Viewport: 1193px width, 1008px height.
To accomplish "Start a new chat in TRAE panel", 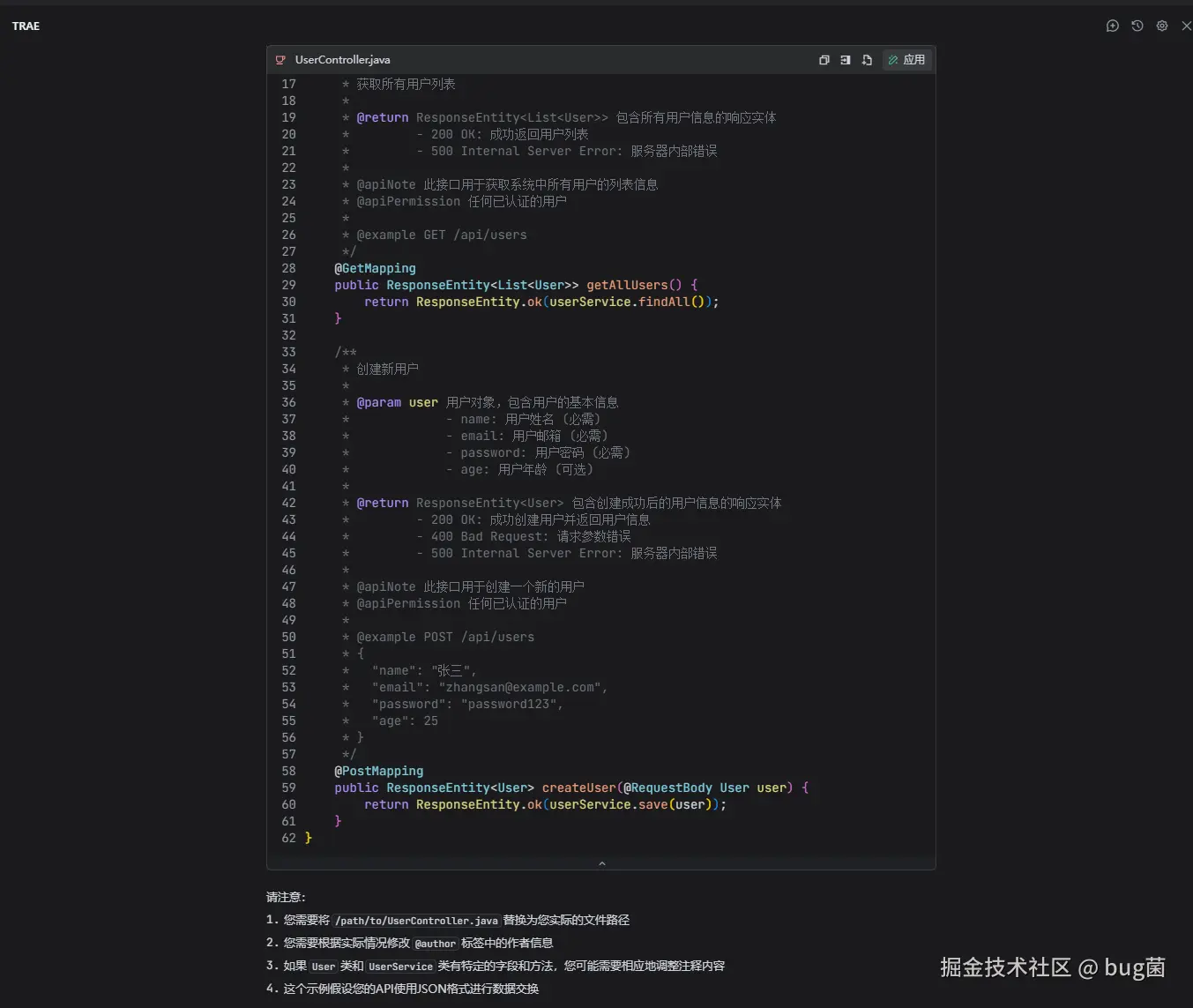I will click(x=1113, y=26).
